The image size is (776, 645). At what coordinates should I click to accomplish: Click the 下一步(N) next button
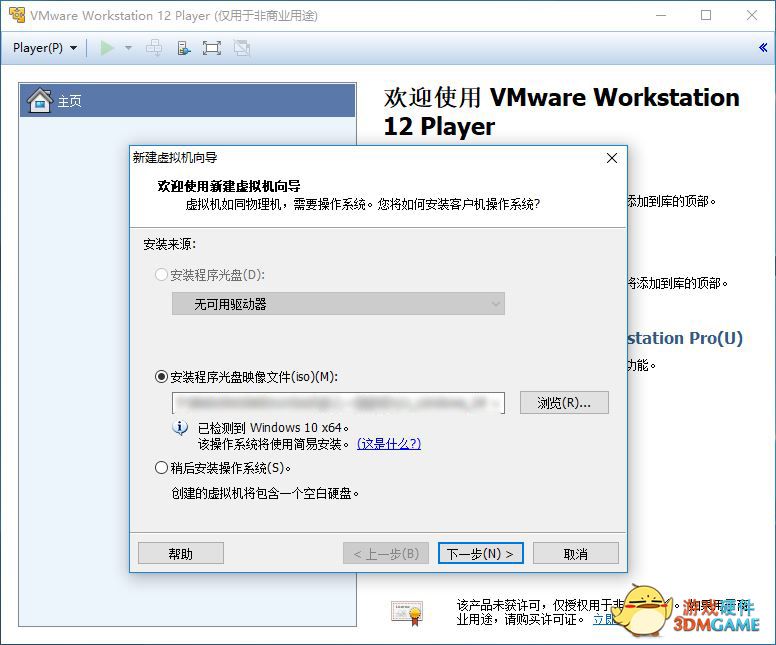click(x=481, y=553)
